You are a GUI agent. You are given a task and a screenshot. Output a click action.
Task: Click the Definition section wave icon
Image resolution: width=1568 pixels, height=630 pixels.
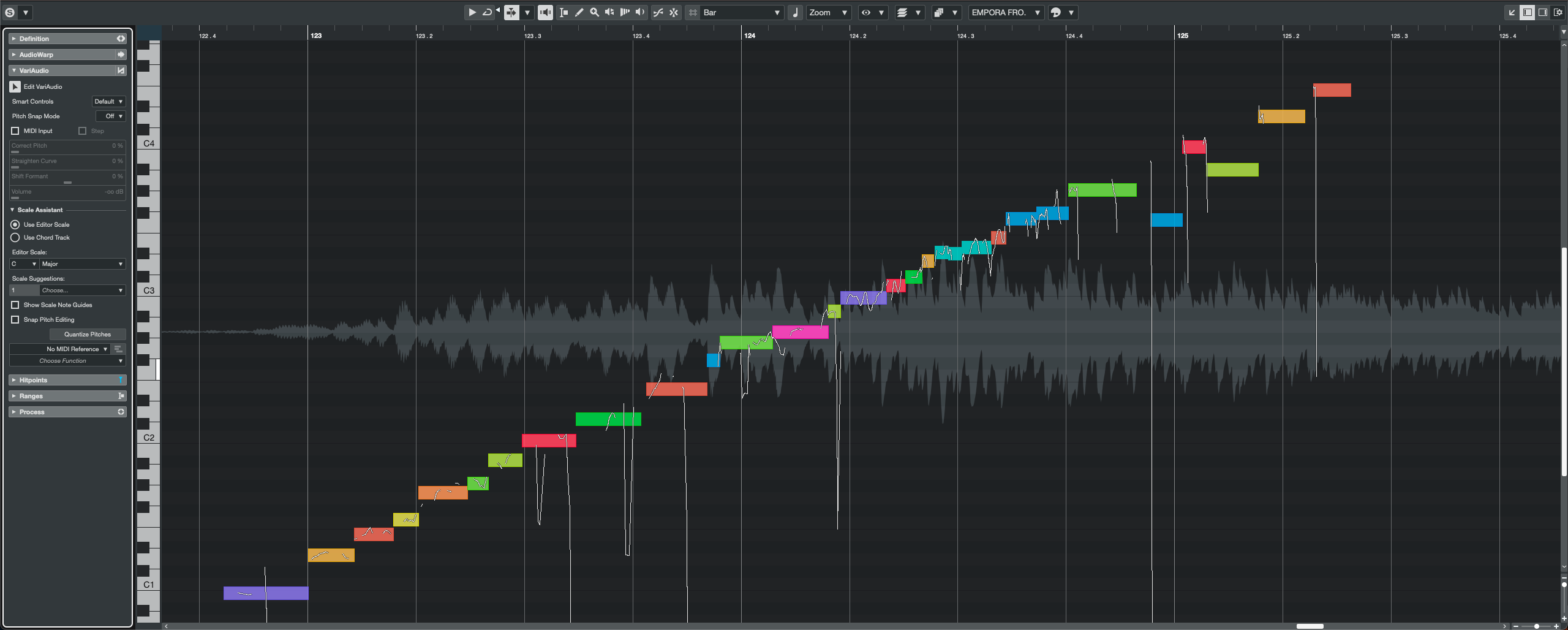121,39
